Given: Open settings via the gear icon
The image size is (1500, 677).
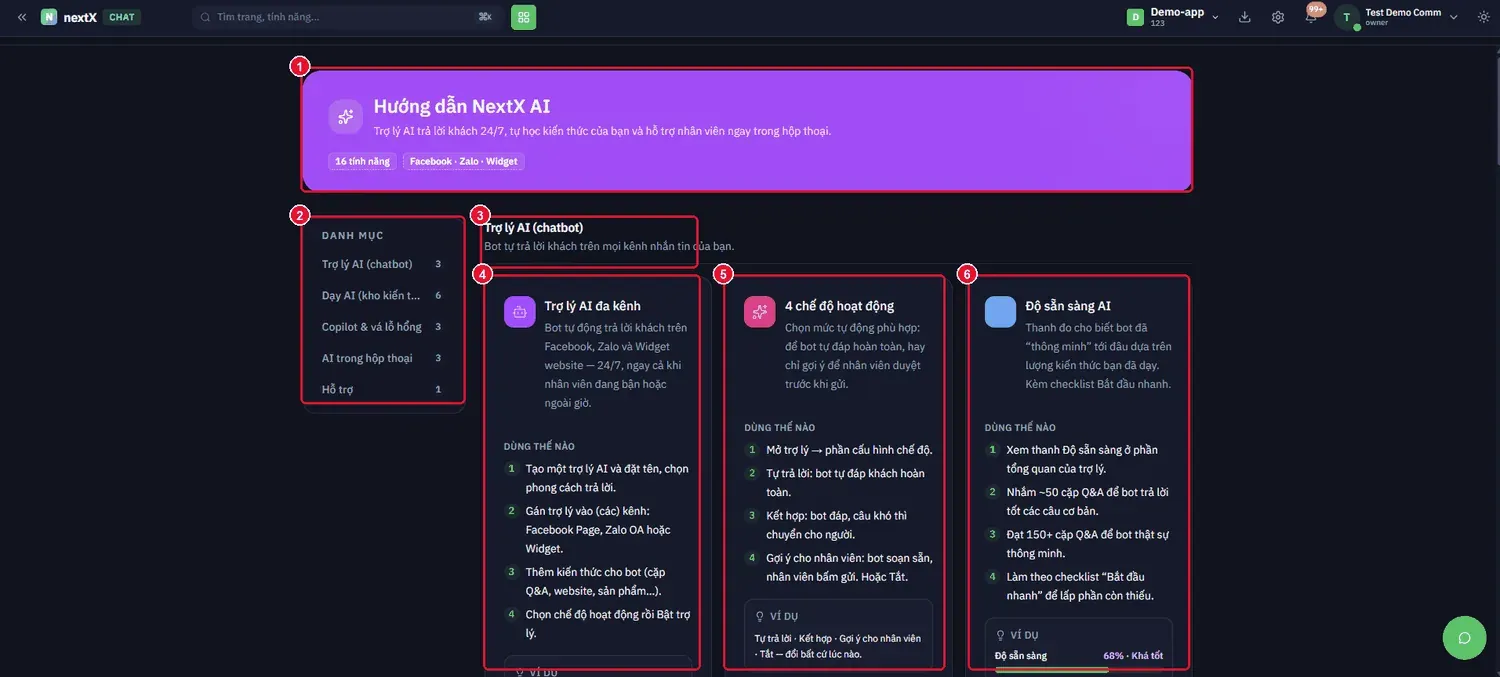Looking at the screenshot, I should coord(1278,17).
